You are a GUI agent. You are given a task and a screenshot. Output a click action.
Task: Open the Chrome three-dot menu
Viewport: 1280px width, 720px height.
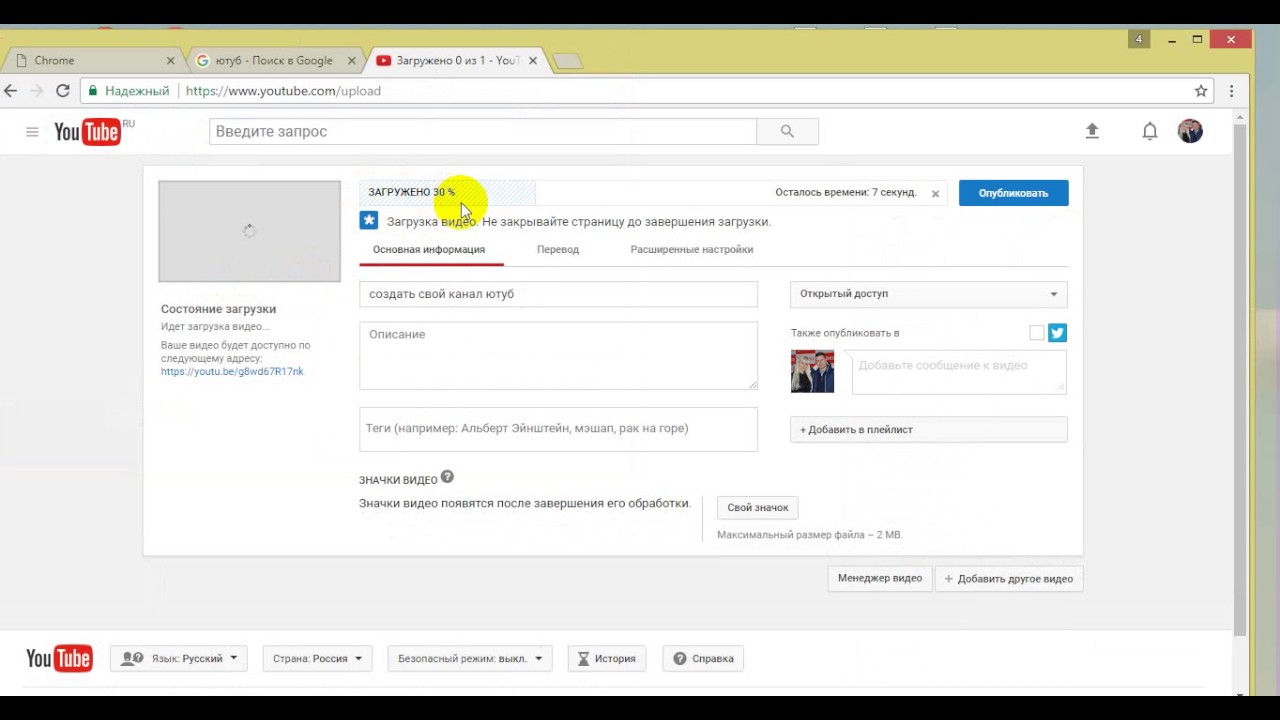tap(1231, 91)
